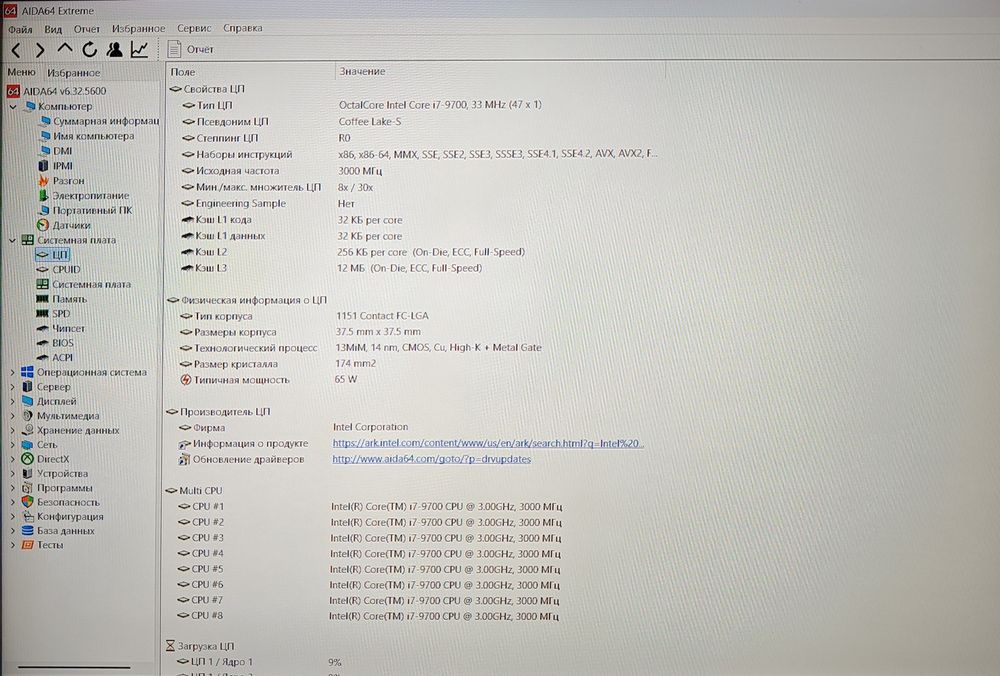Select the AIDA64 v6.32.5600 root node
The width and height of the screenshot is (1000, 676).
(56, 91)
